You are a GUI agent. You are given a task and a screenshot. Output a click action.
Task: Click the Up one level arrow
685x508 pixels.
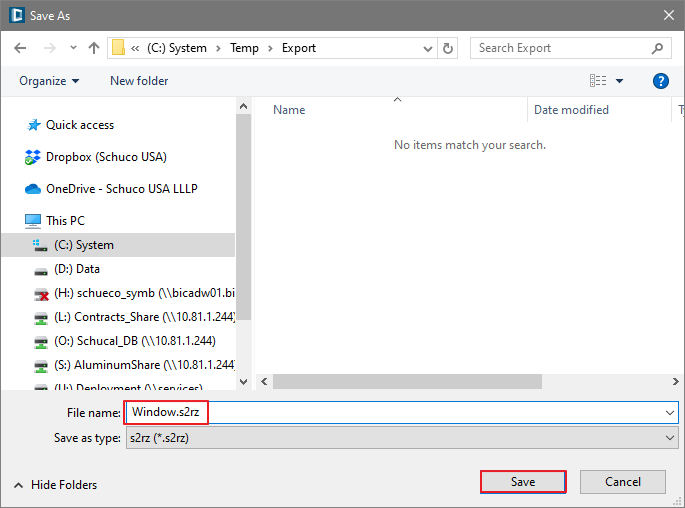coord(94,48)
